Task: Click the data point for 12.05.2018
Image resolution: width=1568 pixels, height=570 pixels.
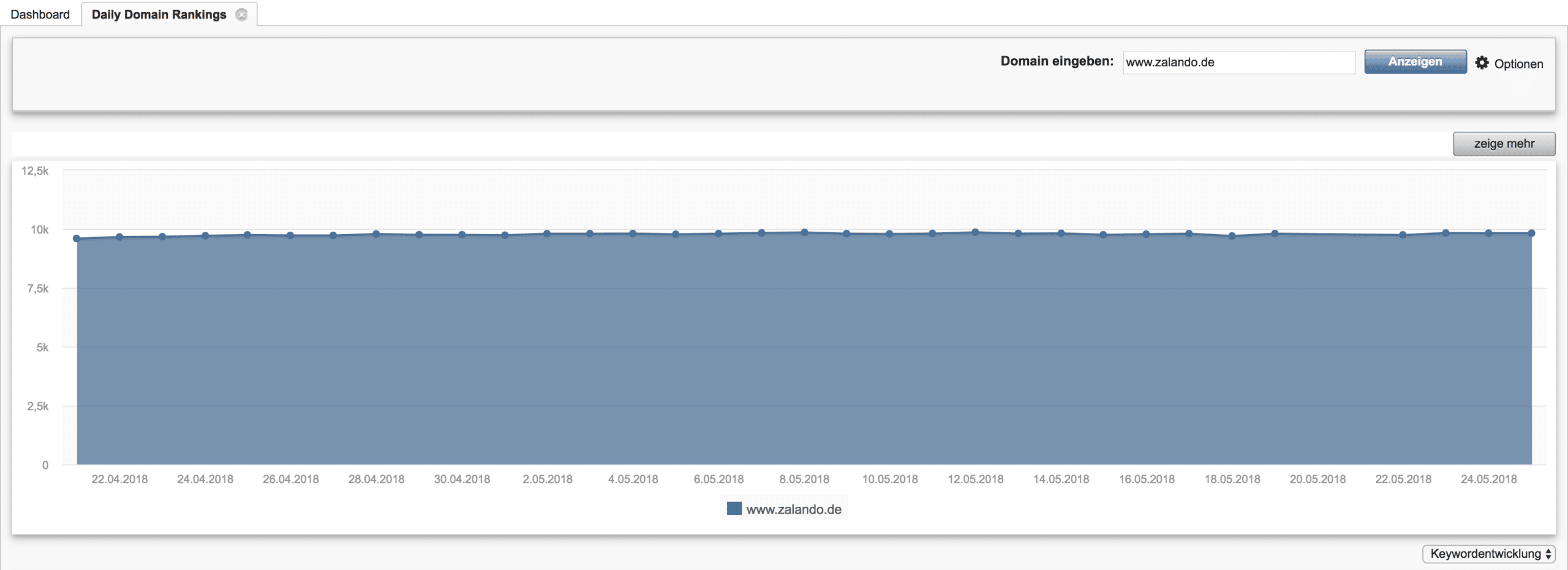Action: pos(975,232)
